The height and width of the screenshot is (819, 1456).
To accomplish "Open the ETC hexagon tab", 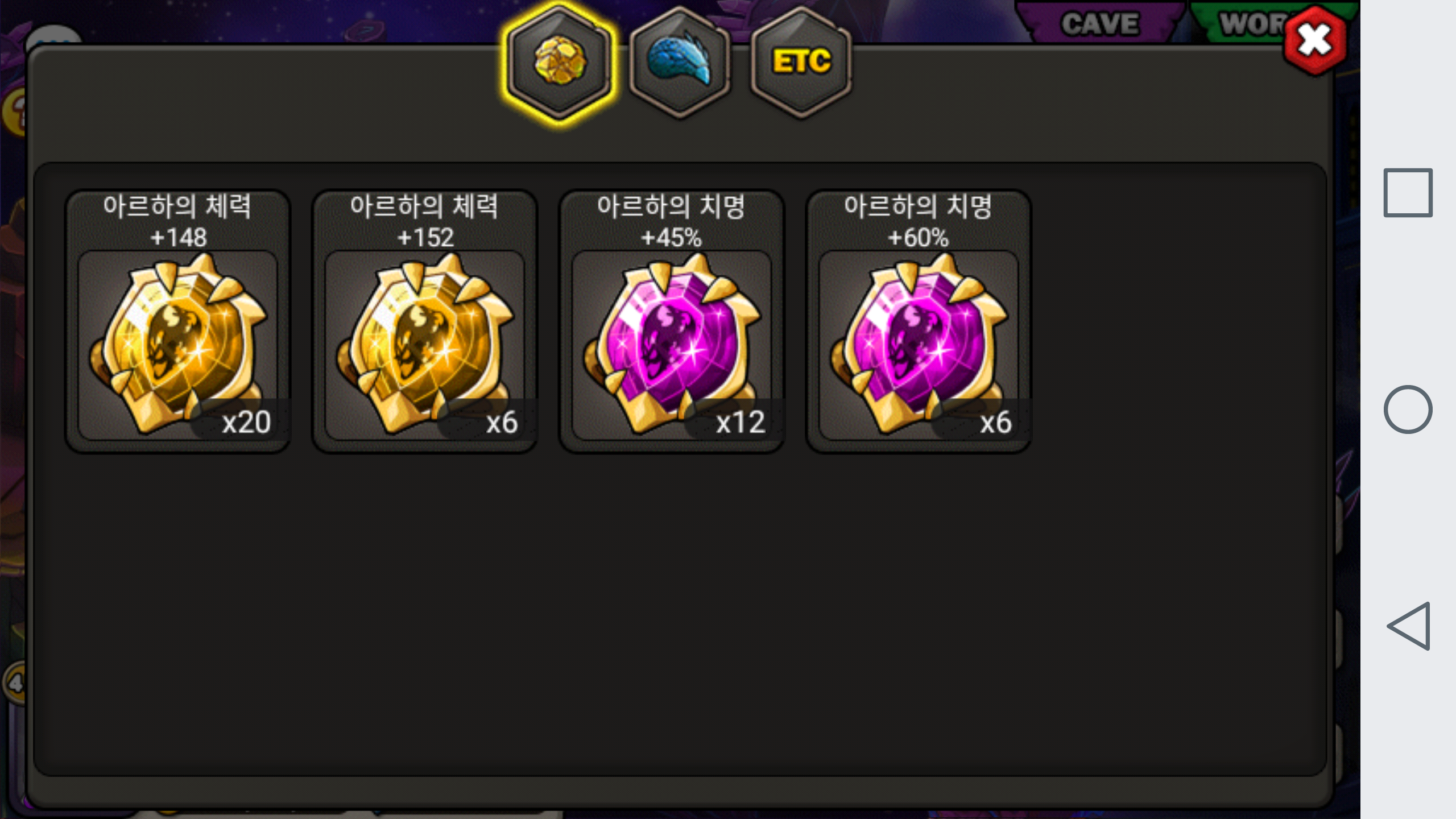I will coord(801,63).
